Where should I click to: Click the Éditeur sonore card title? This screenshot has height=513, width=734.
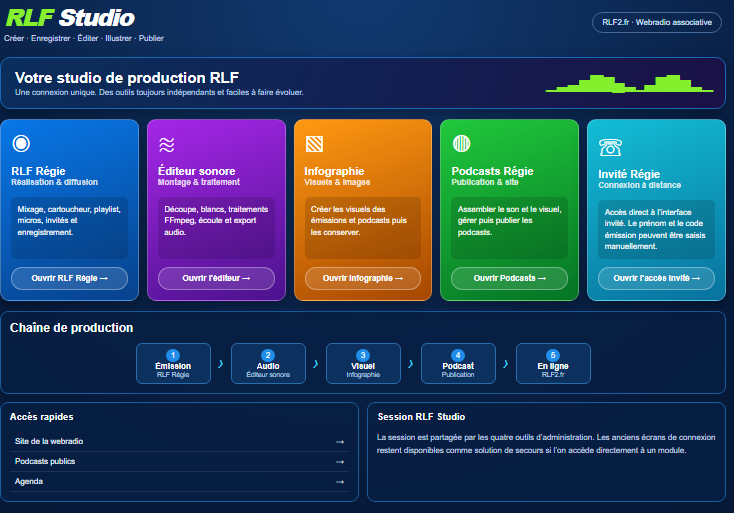[x=197, y=171]
